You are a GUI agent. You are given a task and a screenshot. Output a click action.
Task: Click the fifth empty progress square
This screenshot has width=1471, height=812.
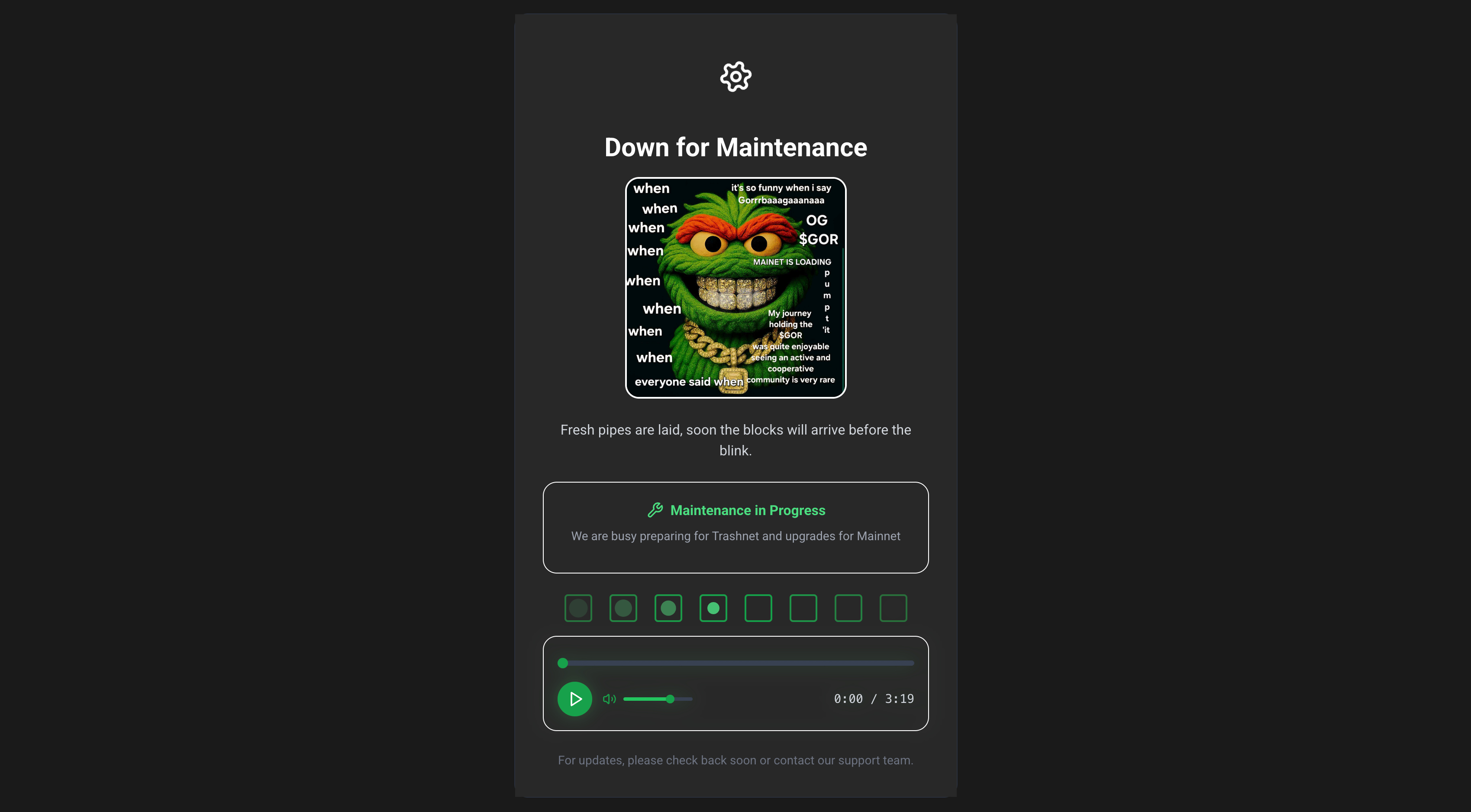[758, 608]
